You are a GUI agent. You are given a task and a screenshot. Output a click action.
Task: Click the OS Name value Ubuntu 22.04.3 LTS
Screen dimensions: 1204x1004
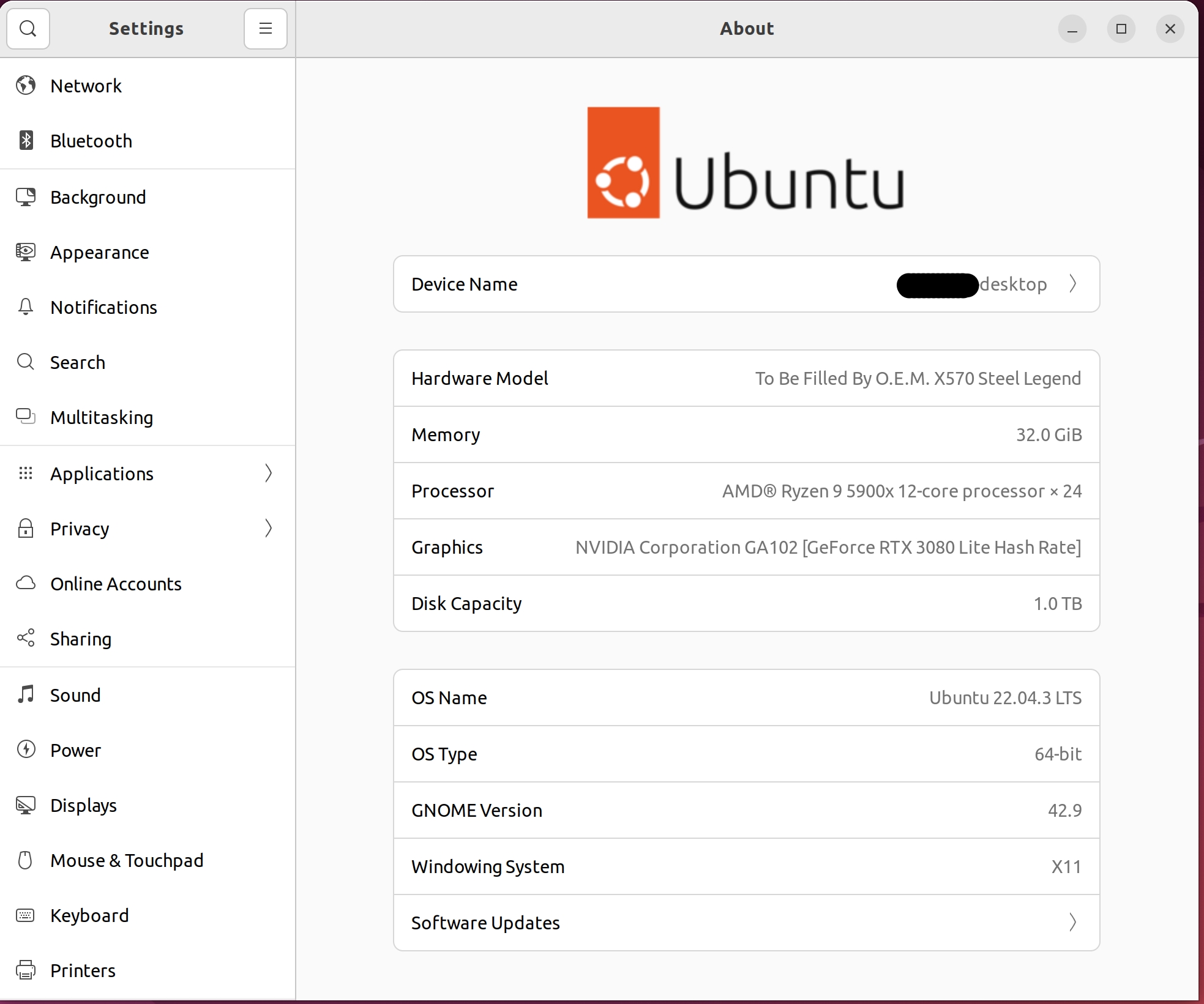(1005, 697)
